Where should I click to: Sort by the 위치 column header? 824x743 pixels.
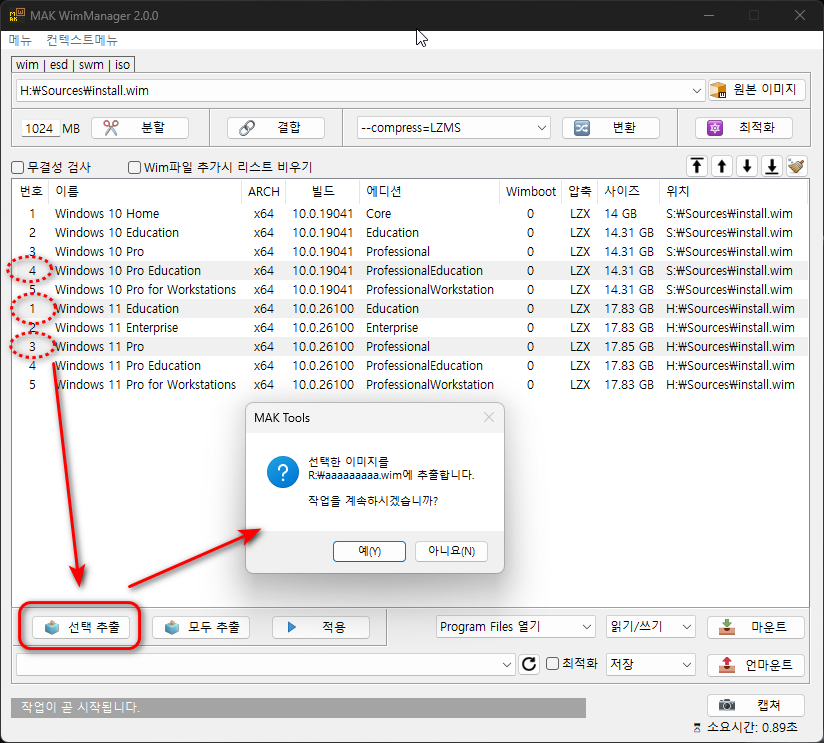click(733, 191)
